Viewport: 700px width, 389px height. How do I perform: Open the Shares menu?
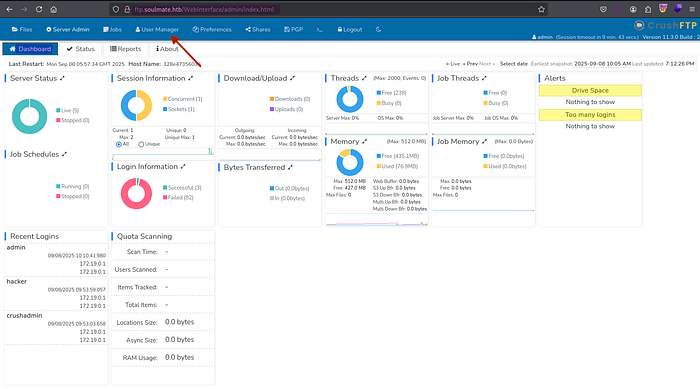point(258,29)
